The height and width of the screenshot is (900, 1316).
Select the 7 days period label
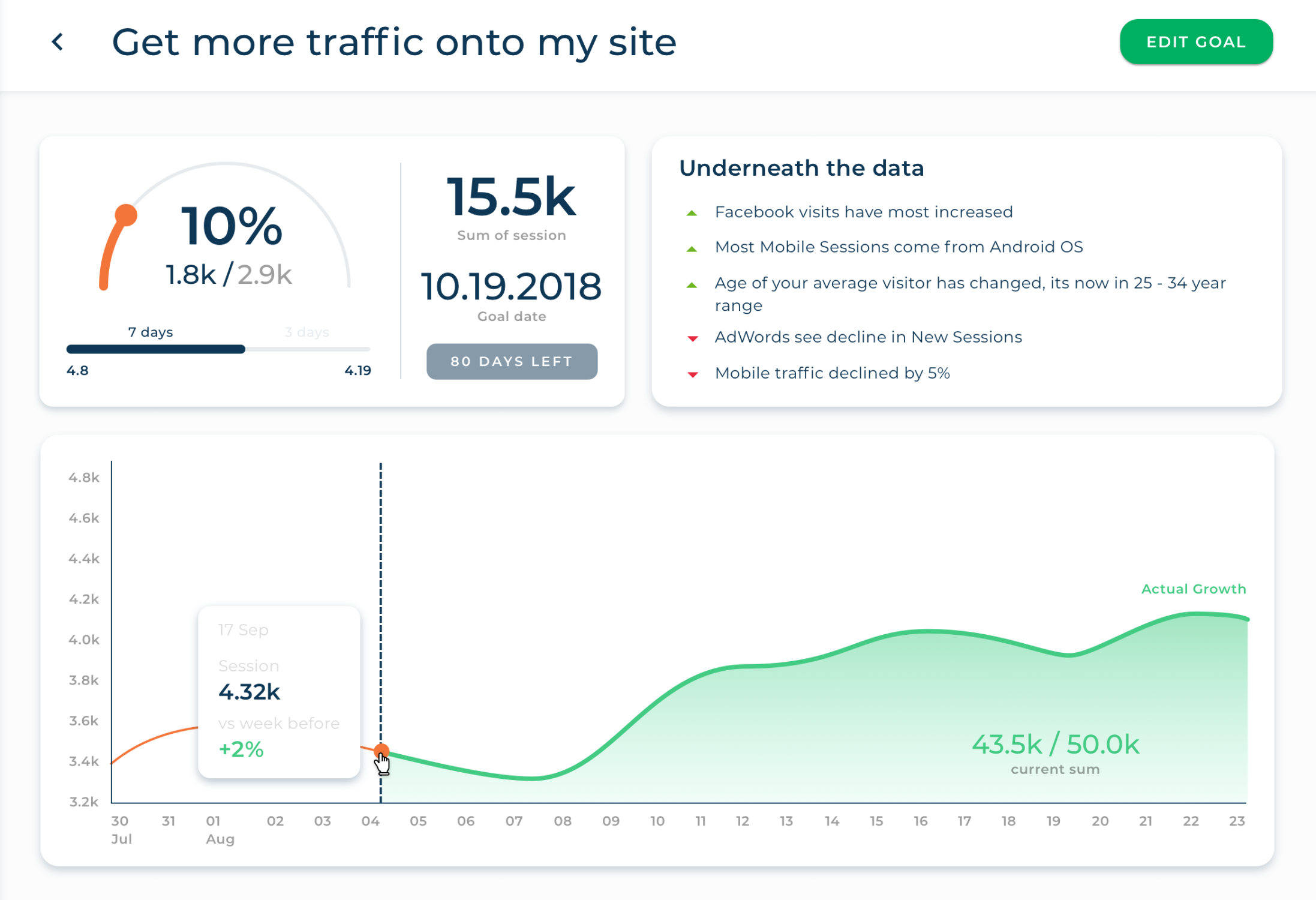(x=151, y=332)
